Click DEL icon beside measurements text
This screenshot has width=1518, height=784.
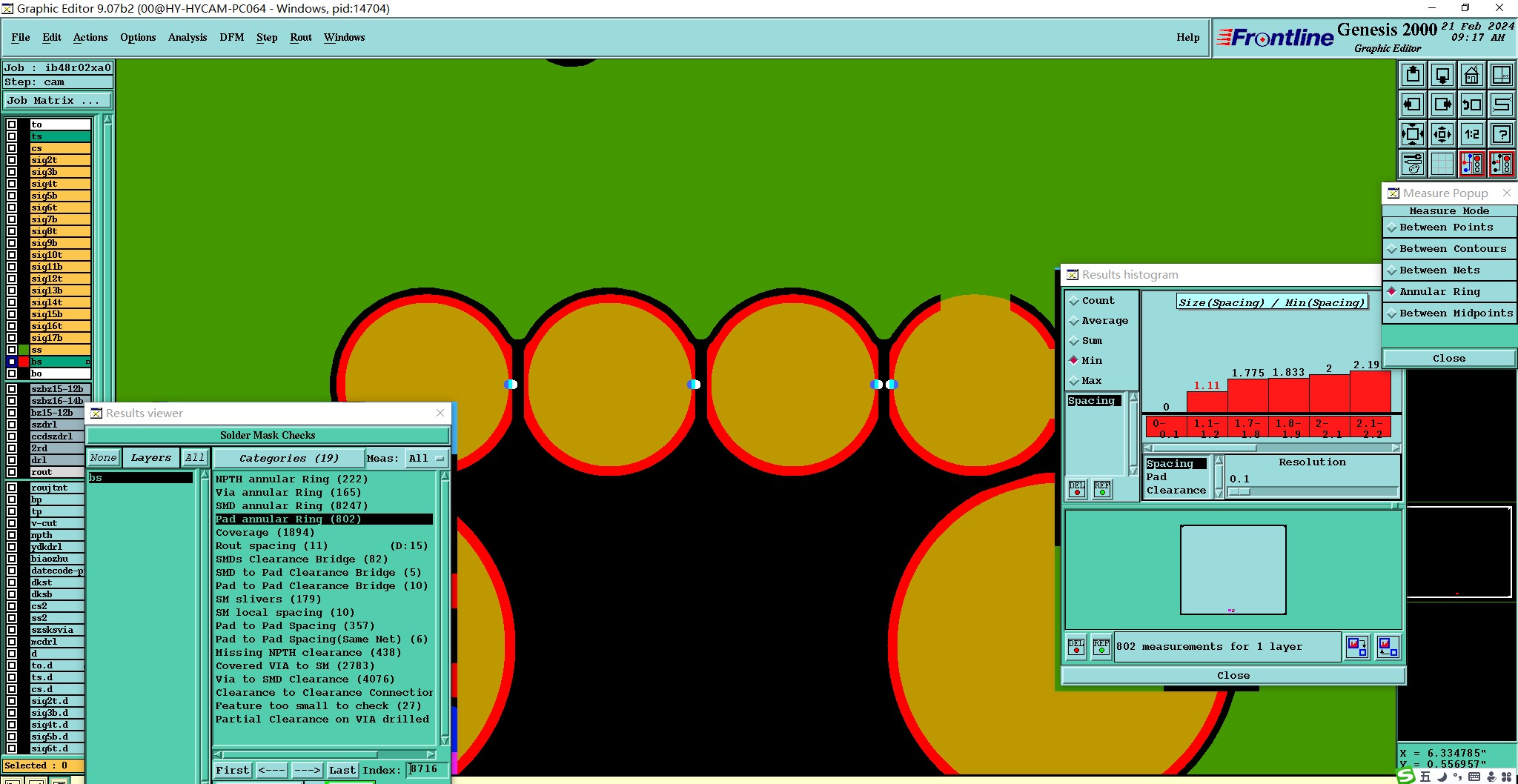1076,647
